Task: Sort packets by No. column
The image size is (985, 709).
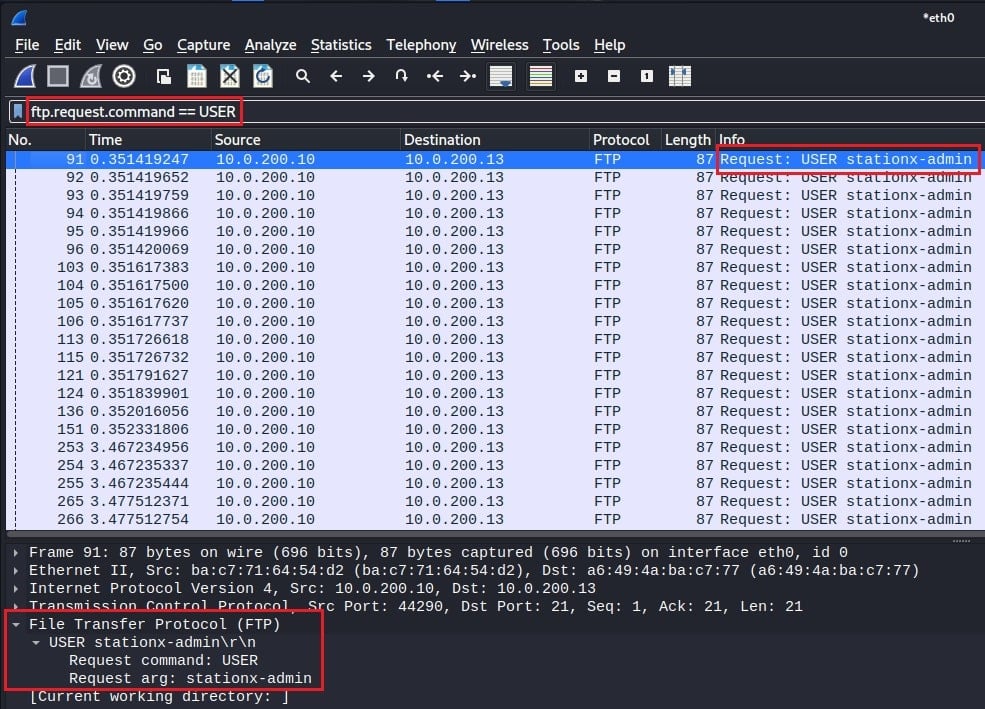Action: tap(45, 139)
